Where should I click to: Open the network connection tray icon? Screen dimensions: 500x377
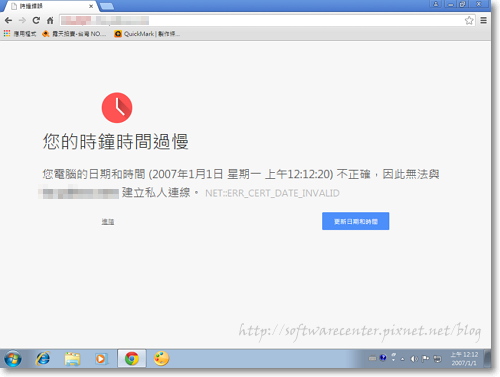pos(437,359)
